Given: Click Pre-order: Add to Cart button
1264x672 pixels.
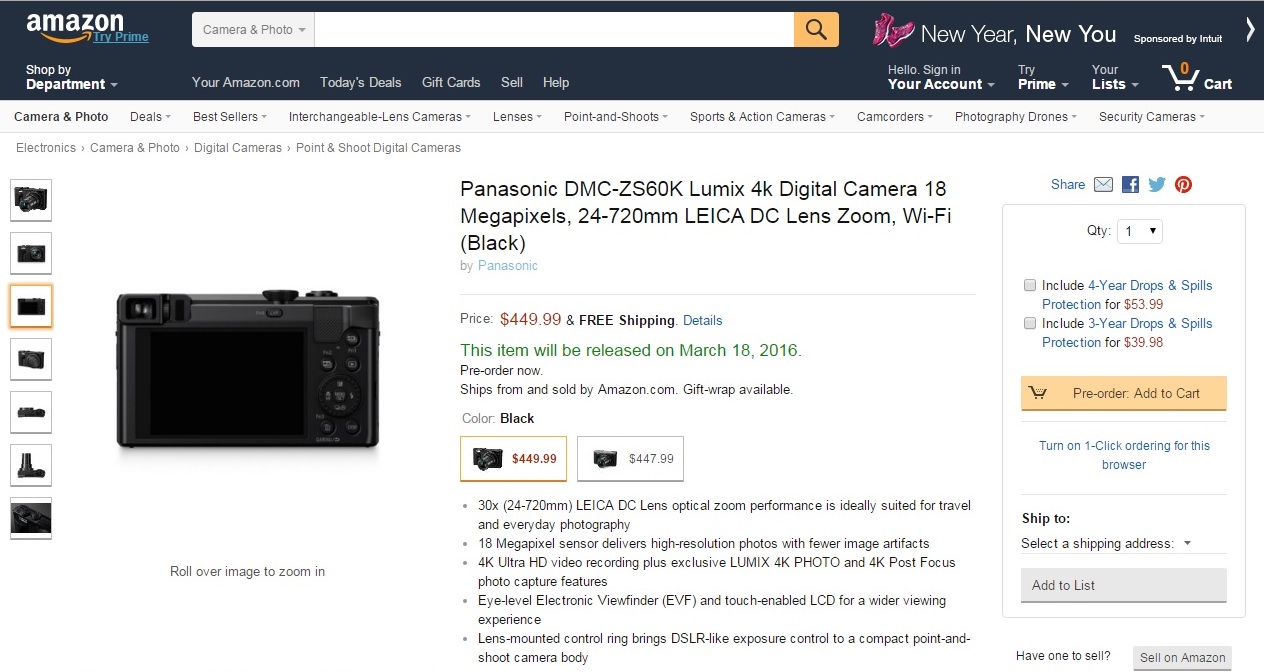Looking at the screenshot, I should click(1124, 393).
